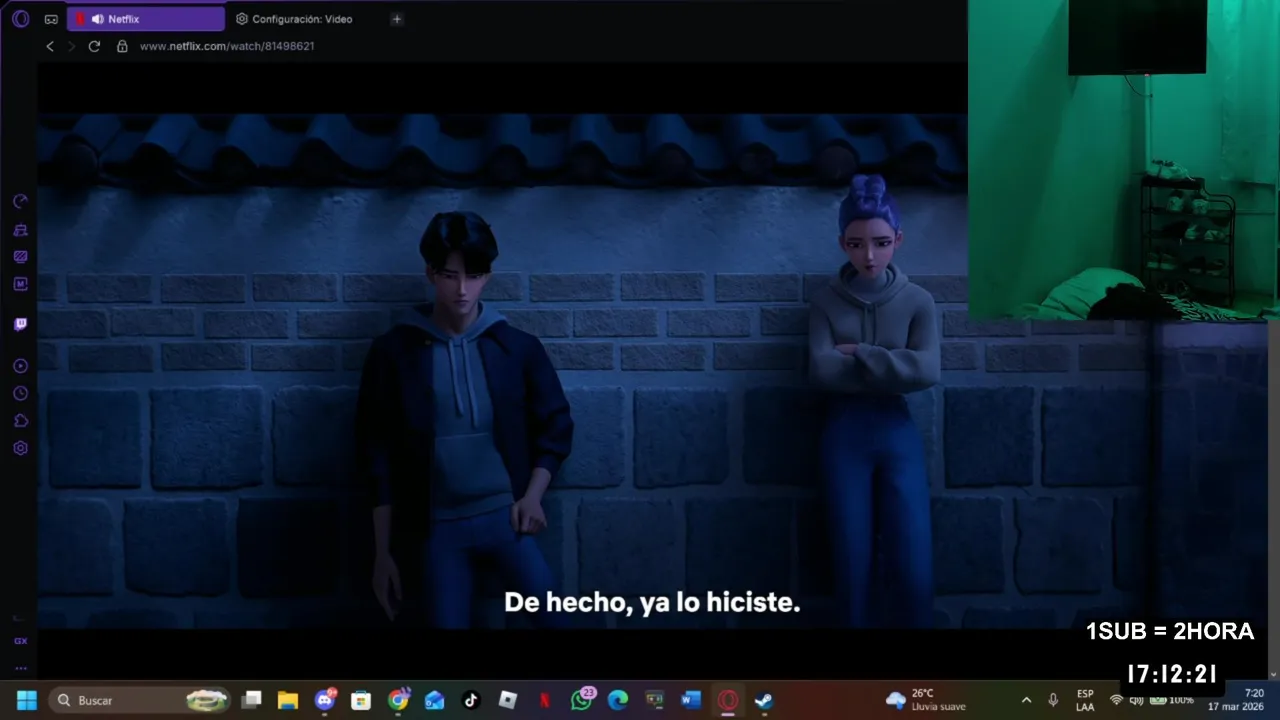Open the striped-square sidebar icon
Image resolution: width=1280 pixels, height=720 pixels.
20,257
